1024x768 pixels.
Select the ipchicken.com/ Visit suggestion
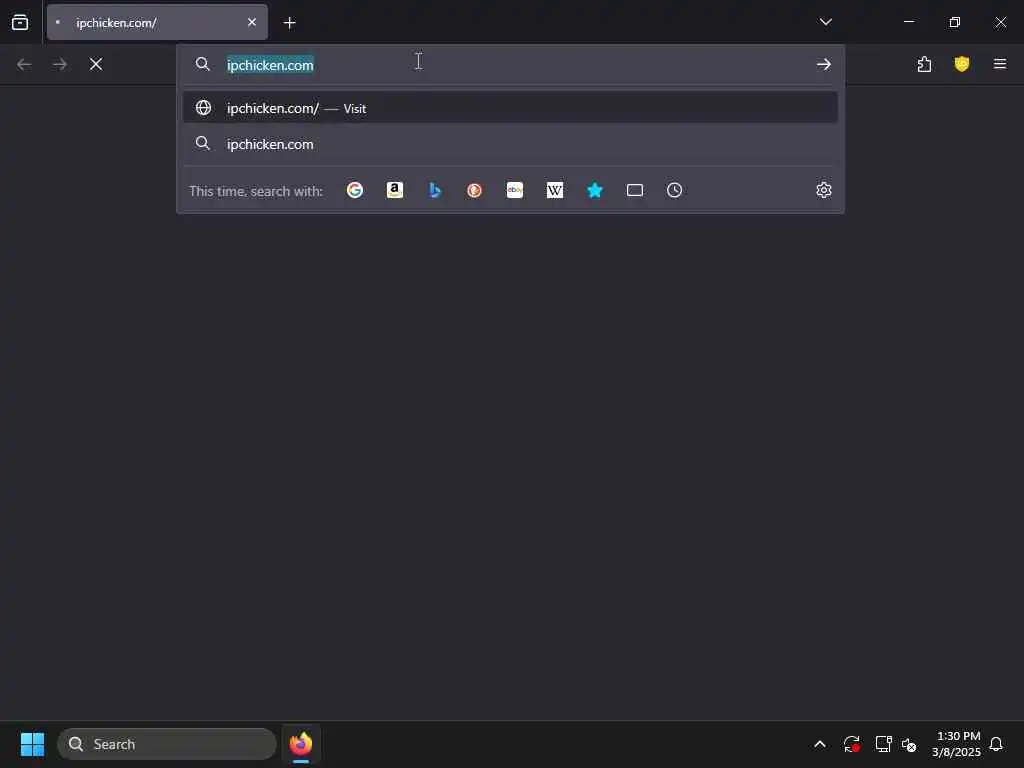tap(510, 108)
